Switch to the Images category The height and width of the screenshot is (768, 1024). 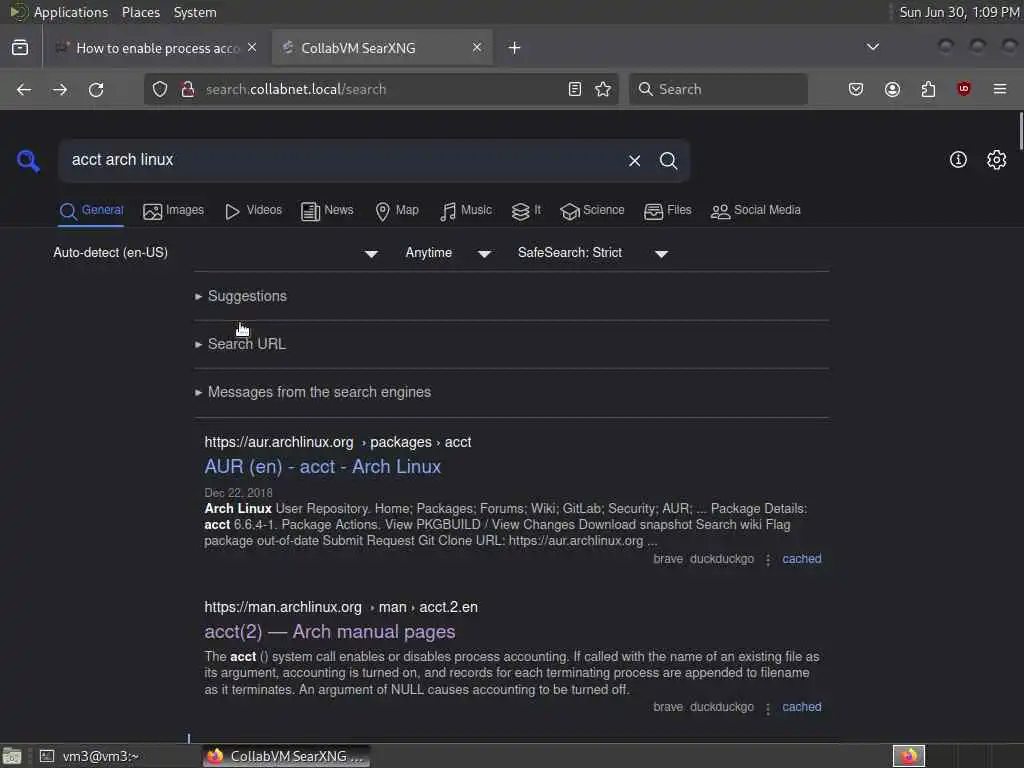[174, 210]
